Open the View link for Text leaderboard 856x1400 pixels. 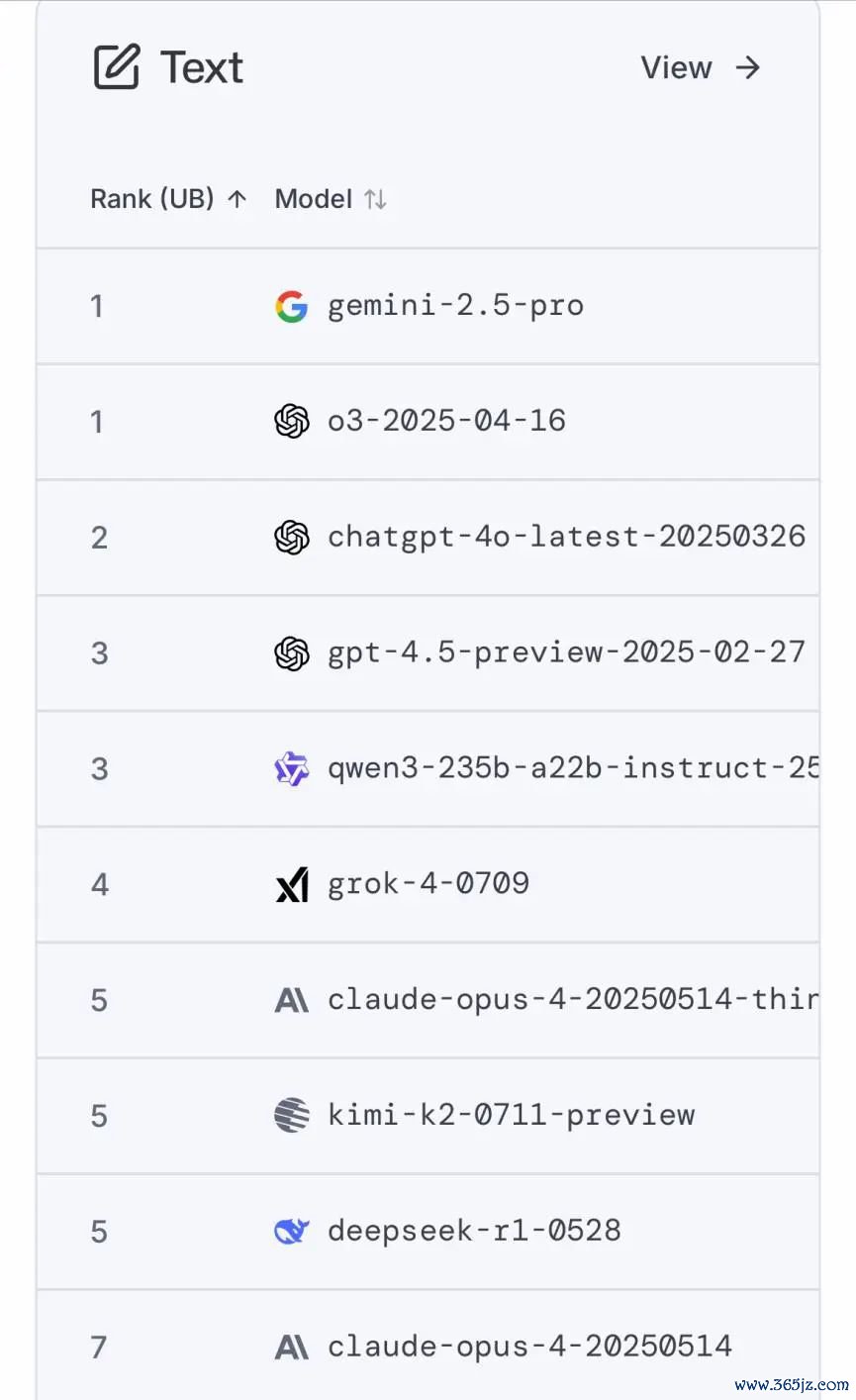pyautogui.click(x=676, y=67)
